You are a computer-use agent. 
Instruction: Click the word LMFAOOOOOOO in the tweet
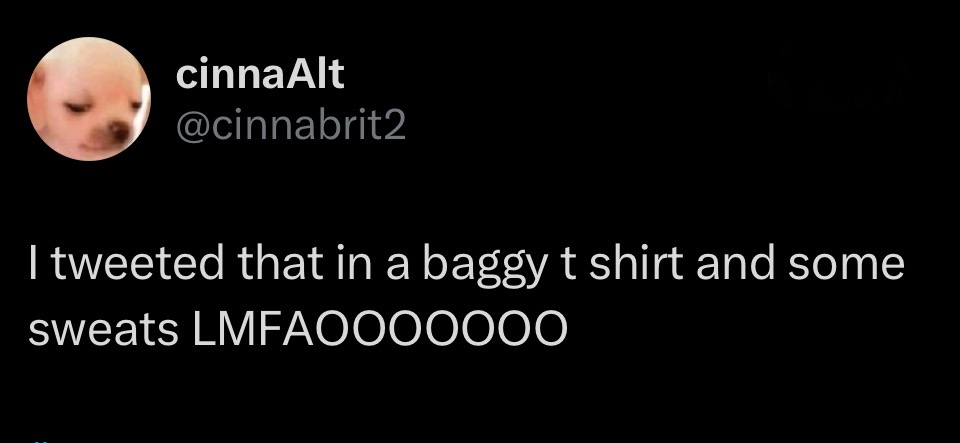coord(380,330)
